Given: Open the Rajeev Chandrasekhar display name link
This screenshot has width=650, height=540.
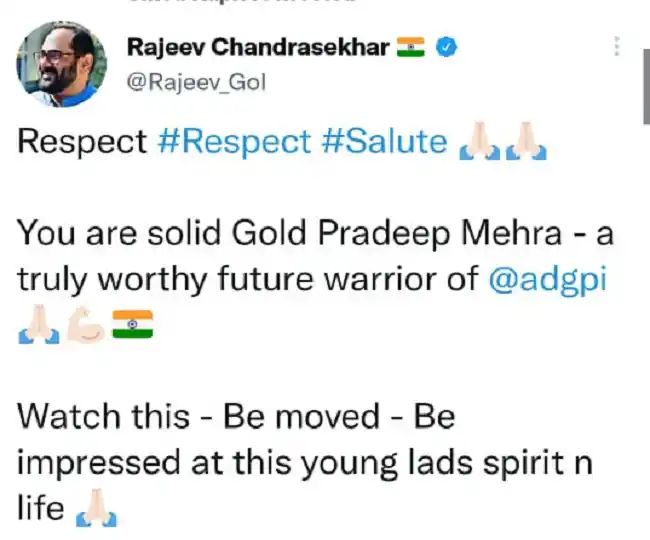Looking at the screenshot, I should coord(257,49).
